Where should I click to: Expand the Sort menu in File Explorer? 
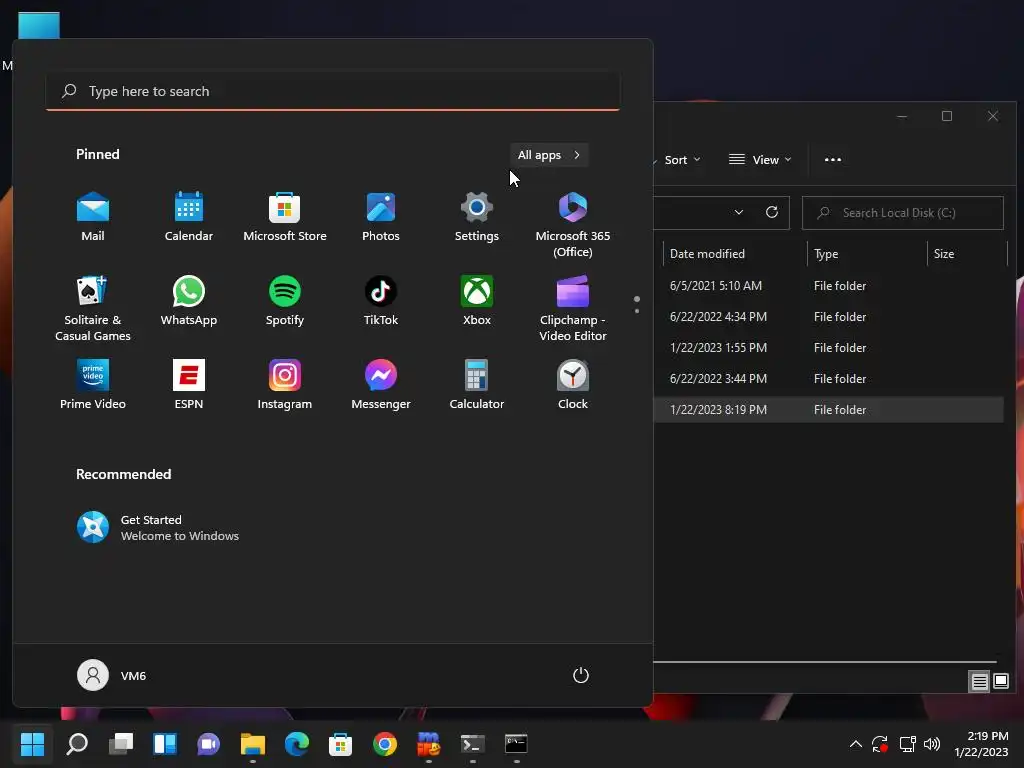pyautogui.click(x=680, y=160)
